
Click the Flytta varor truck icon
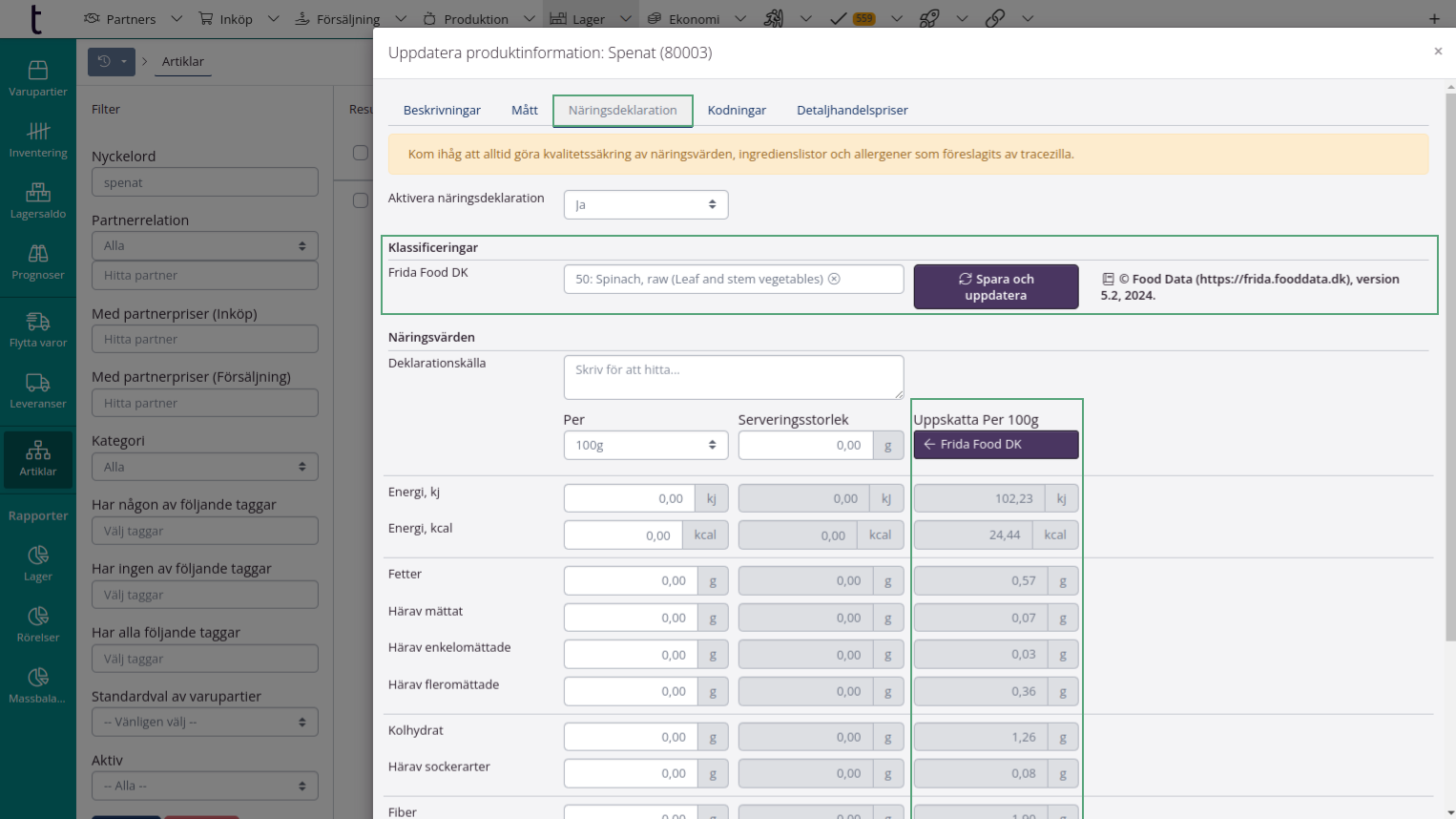[38, 322]
